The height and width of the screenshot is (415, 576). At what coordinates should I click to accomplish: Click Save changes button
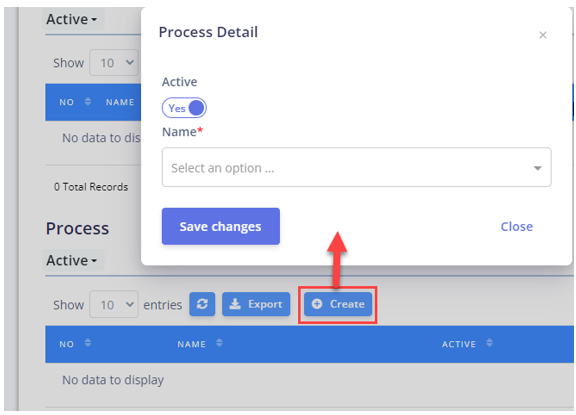(221, 226)
